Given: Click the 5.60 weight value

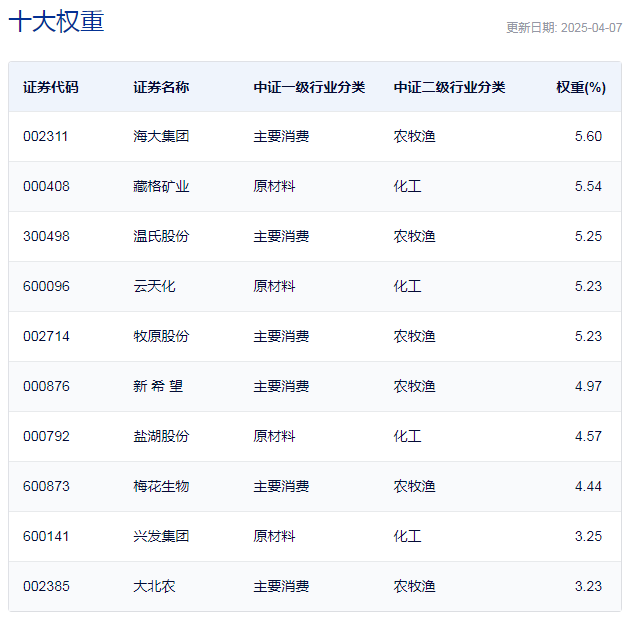Looking at the screenshot, I should point(588,136).
